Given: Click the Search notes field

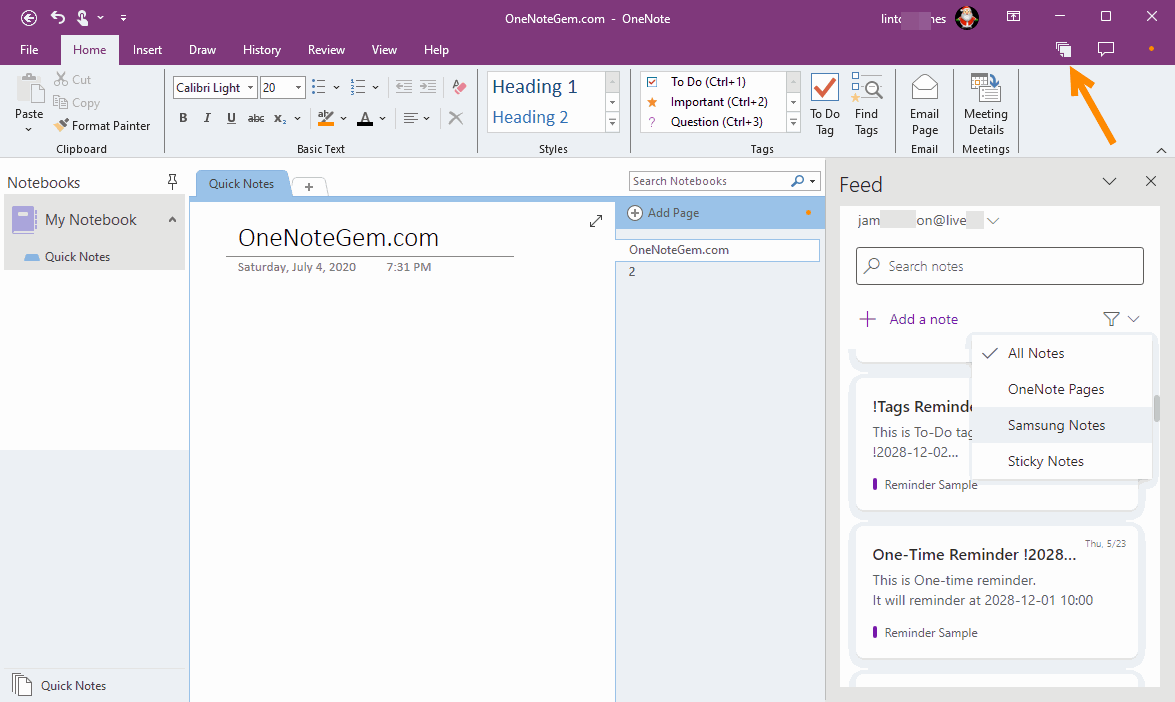Looking at the screenshot, I should (x=1000, y=266).
